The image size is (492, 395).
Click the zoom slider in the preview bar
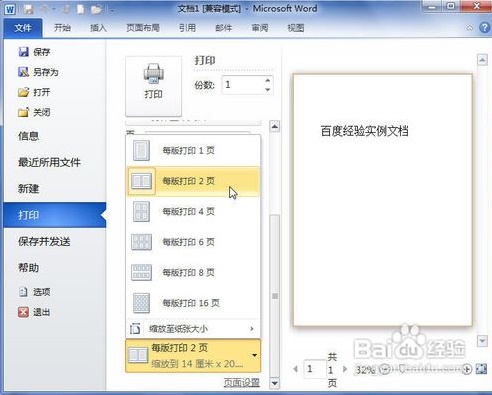(426, 369)
